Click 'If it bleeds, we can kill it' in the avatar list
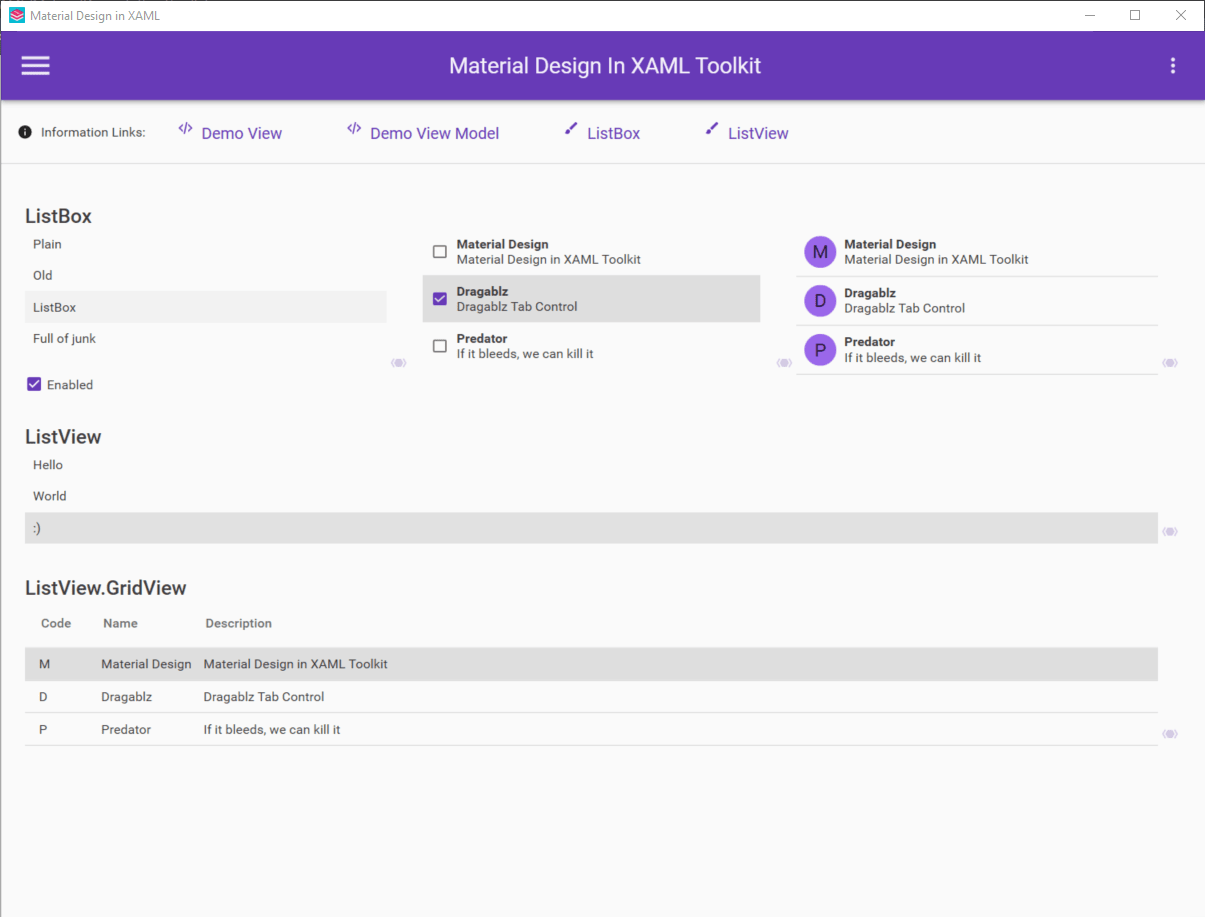Screen dimensions: 1205x917 tap(913, 357)
